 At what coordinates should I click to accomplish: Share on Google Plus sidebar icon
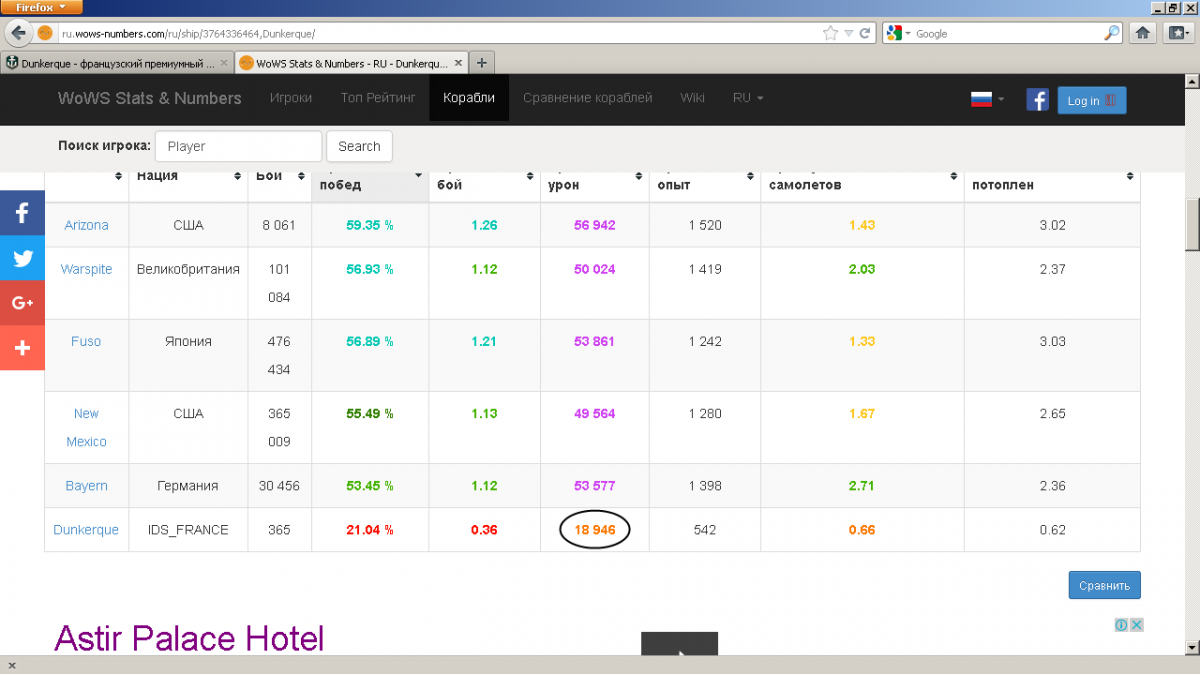coord(22,303)
